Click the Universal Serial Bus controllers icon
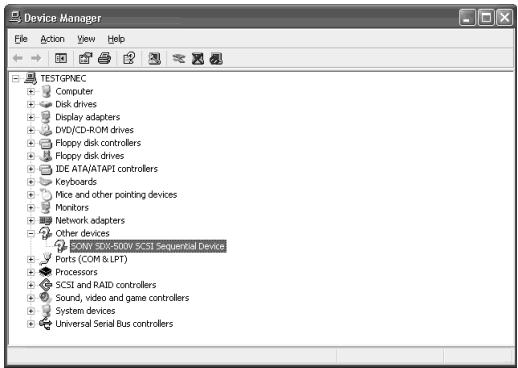The image size is (518, 368). 46,324
